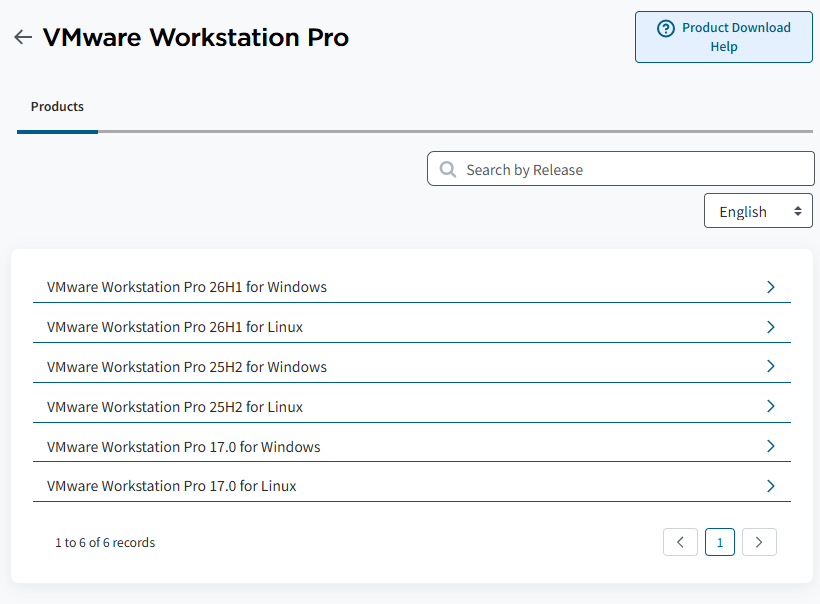Select page 1 in pagination

(720, 542)
